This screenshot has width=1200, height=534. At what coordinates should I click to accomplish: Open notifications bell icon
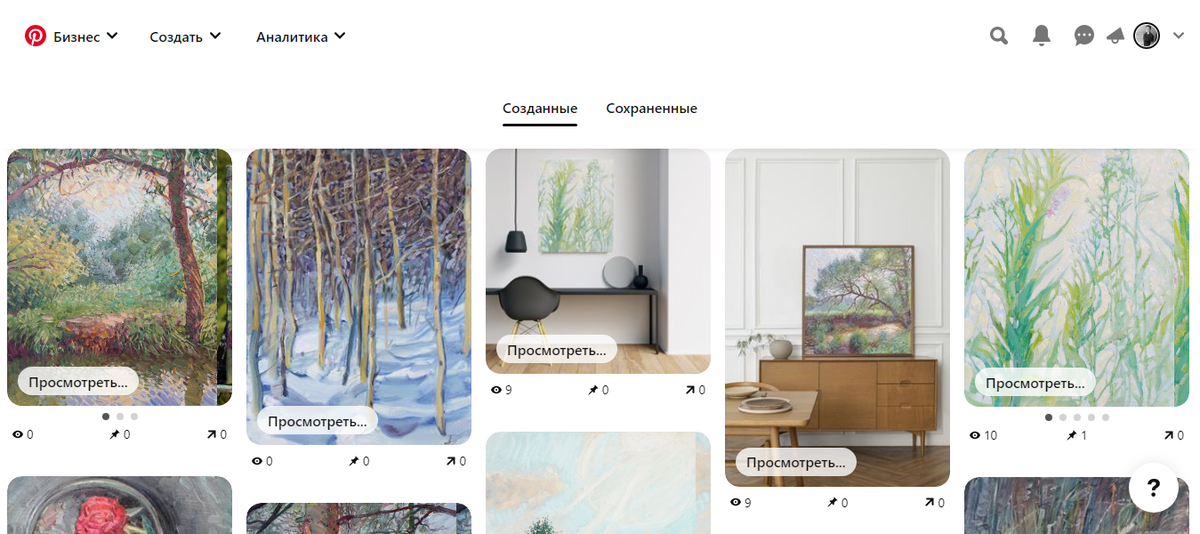pyautogui.click(x=1042, y=37)
